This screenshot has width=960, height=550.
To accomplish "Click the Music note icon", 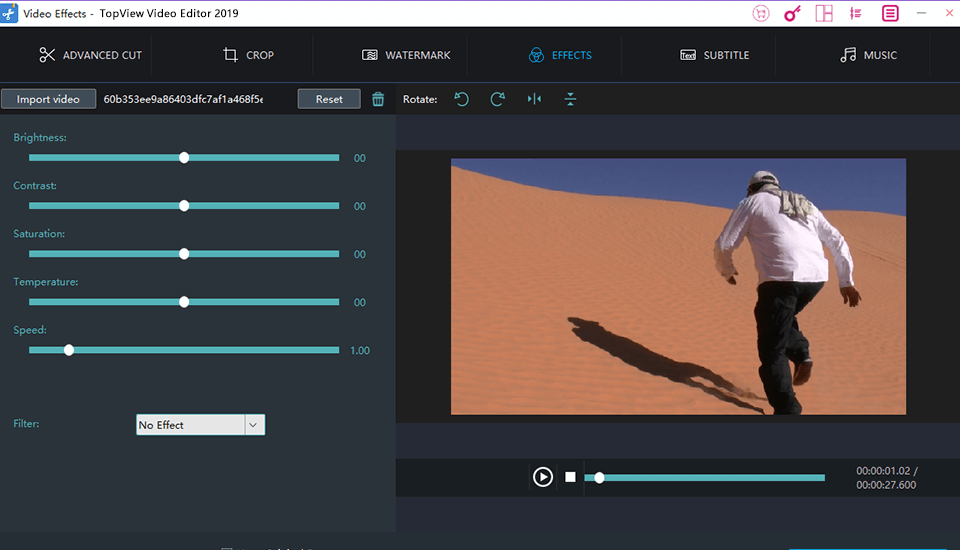I will pos(848,55).
